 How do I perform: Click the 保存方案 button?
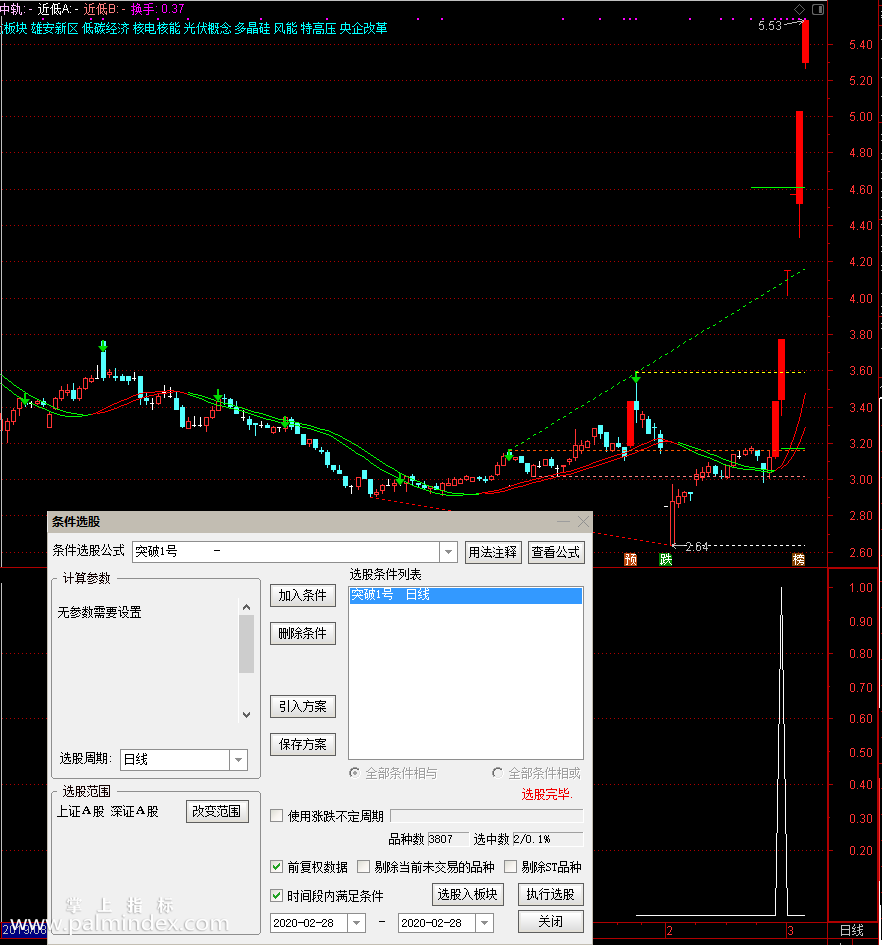[303, 744]
